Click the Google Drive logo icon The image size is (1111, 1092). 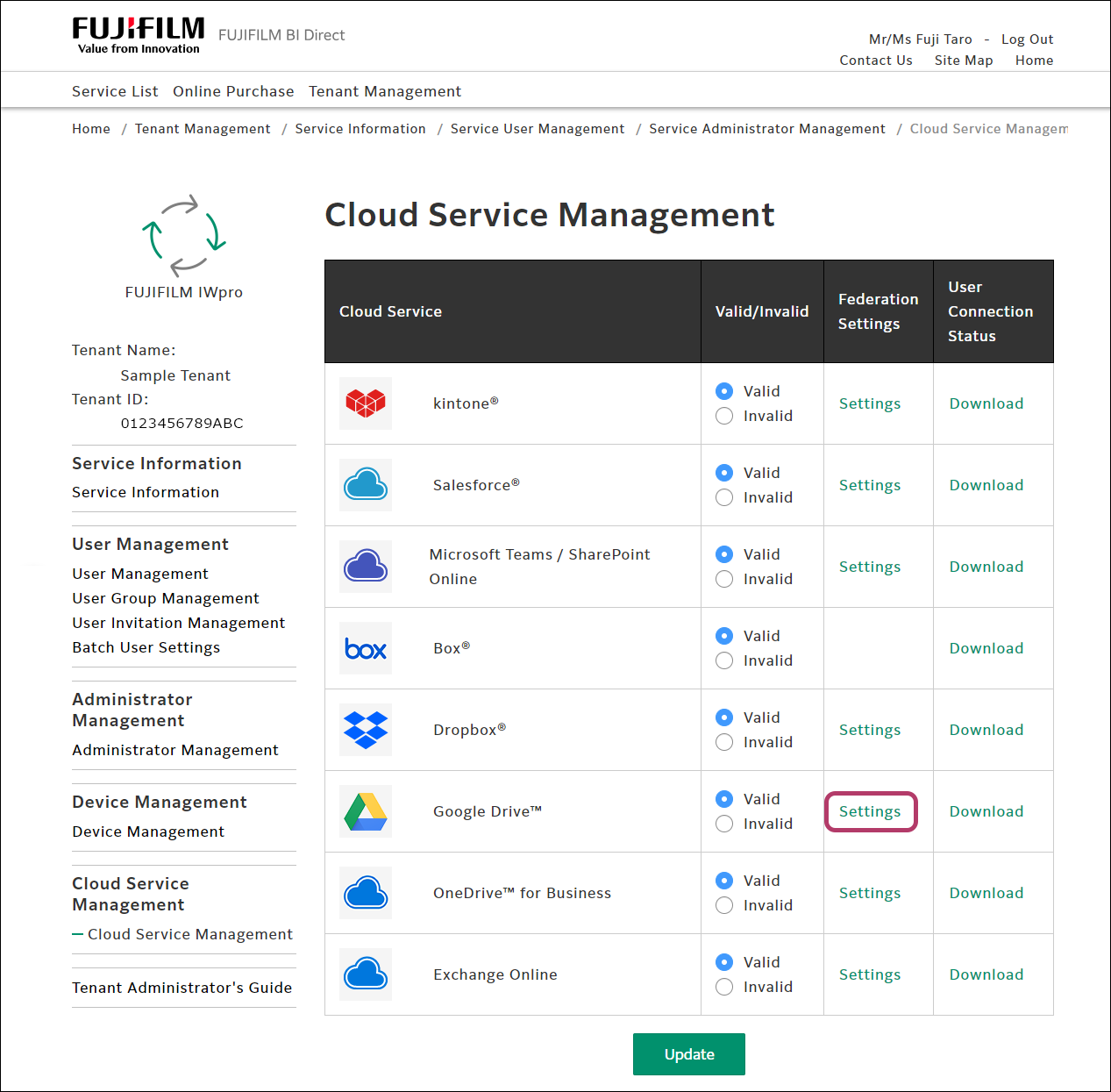pos(366,811)
